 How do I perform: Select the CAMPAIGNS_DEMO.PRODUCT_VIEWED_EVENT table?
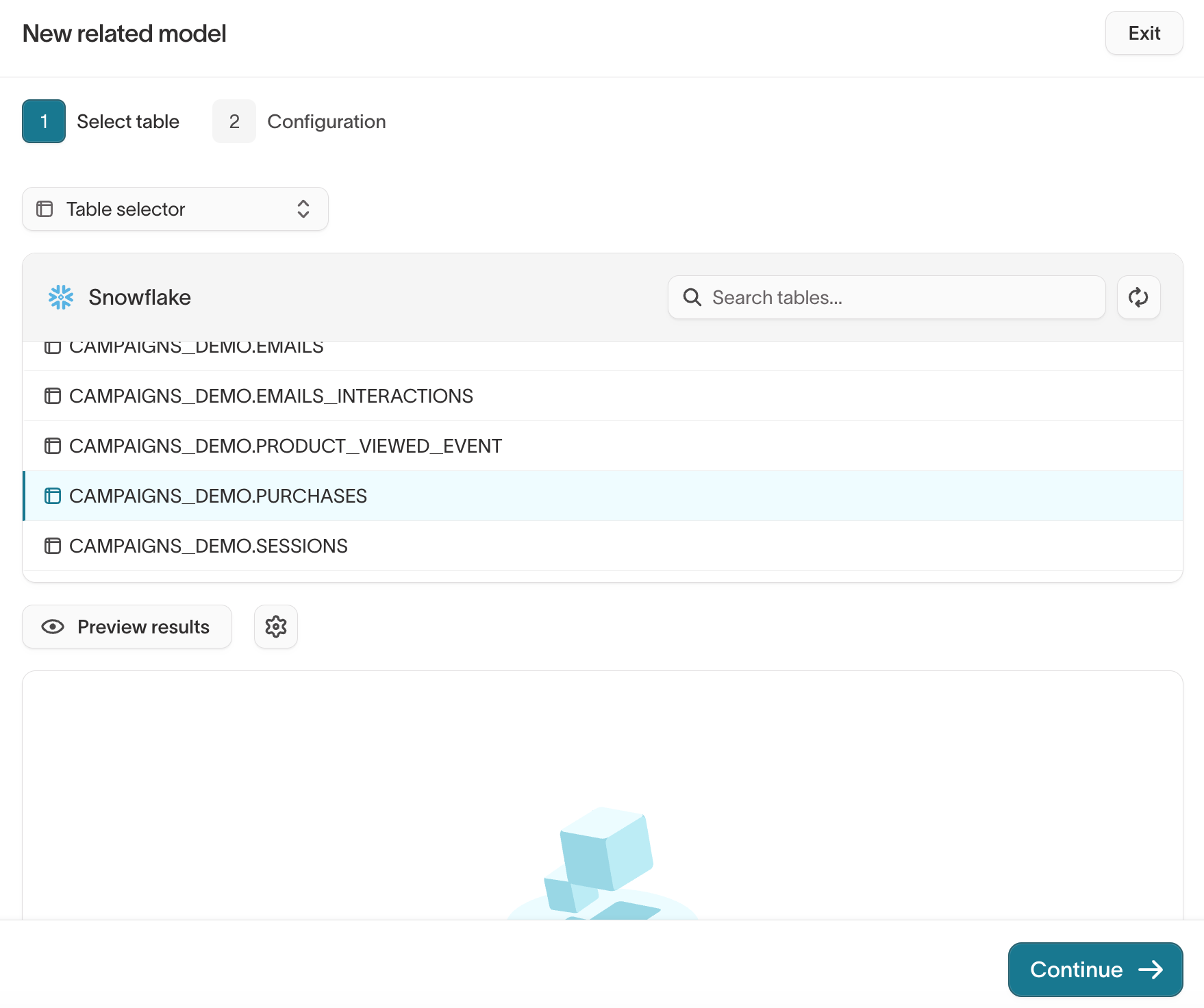click(285, 446)
